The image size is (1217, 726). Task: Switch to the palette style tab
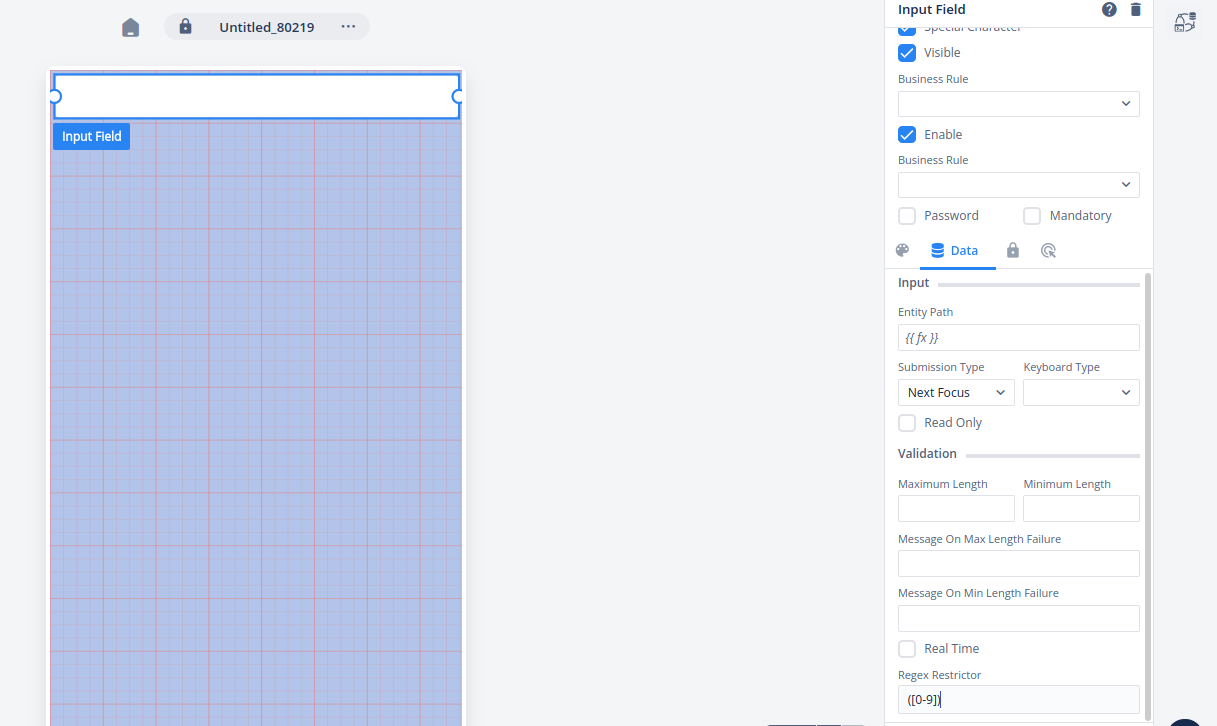click(902, 251)
